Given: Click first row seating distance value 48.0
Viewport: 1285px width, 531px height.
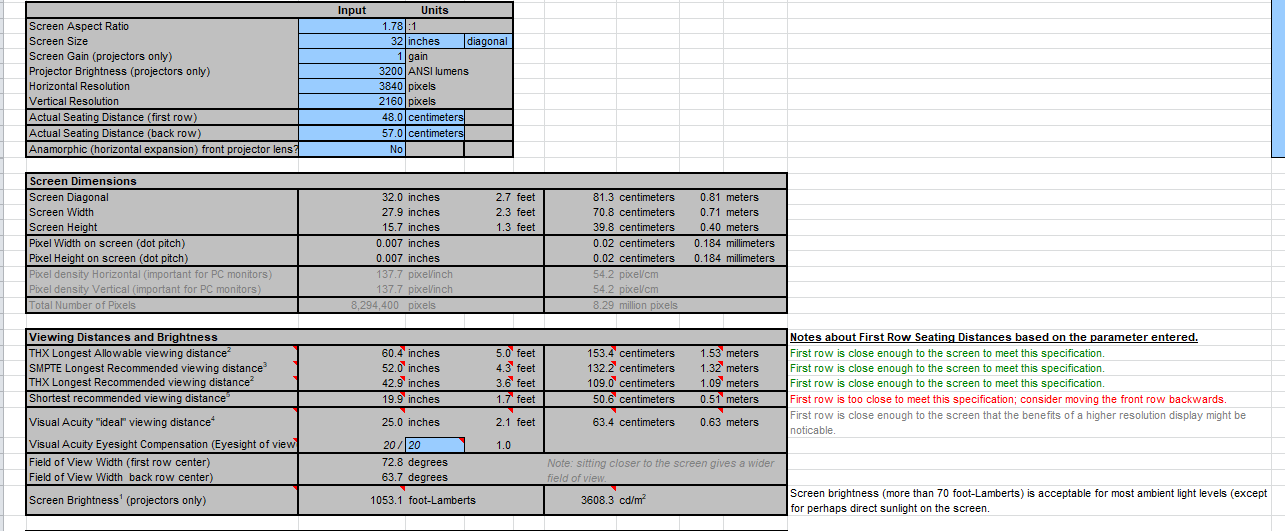Looking at the screenshot, I should pos(352,117).
